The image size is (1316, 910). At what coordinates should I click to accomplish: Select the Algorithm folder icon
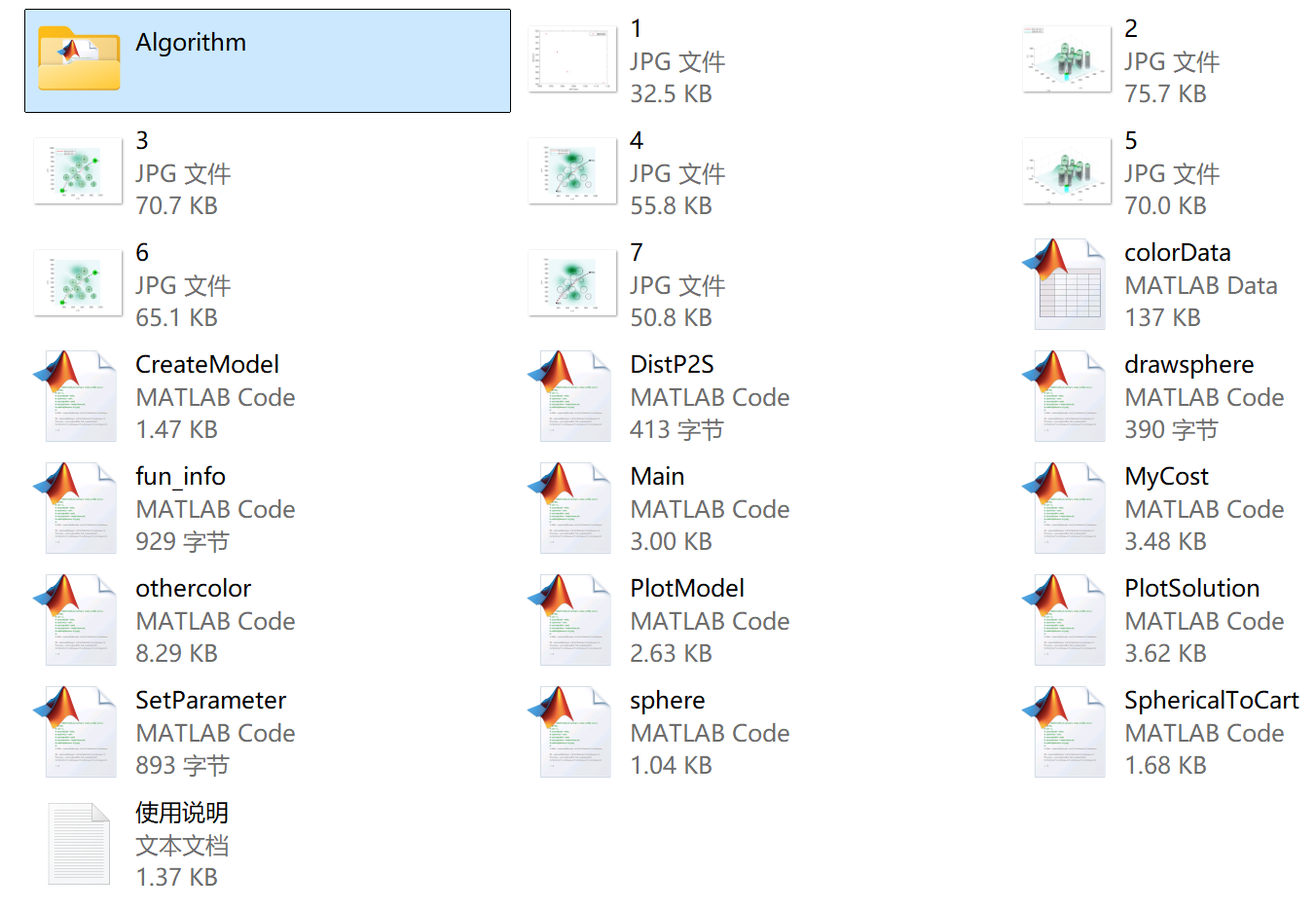(79, 60)
